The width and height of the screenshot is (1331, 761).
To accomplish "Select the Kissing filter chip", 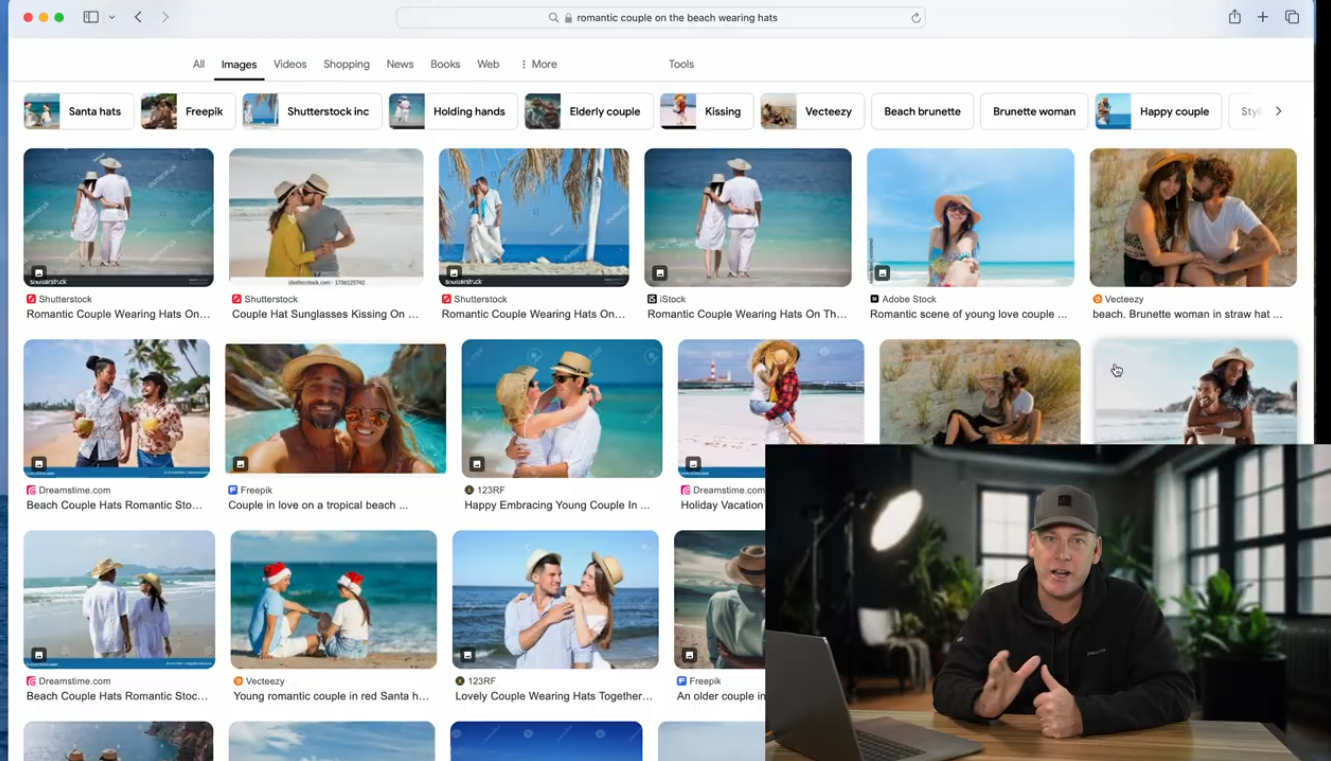I will (x=707, y=111).
